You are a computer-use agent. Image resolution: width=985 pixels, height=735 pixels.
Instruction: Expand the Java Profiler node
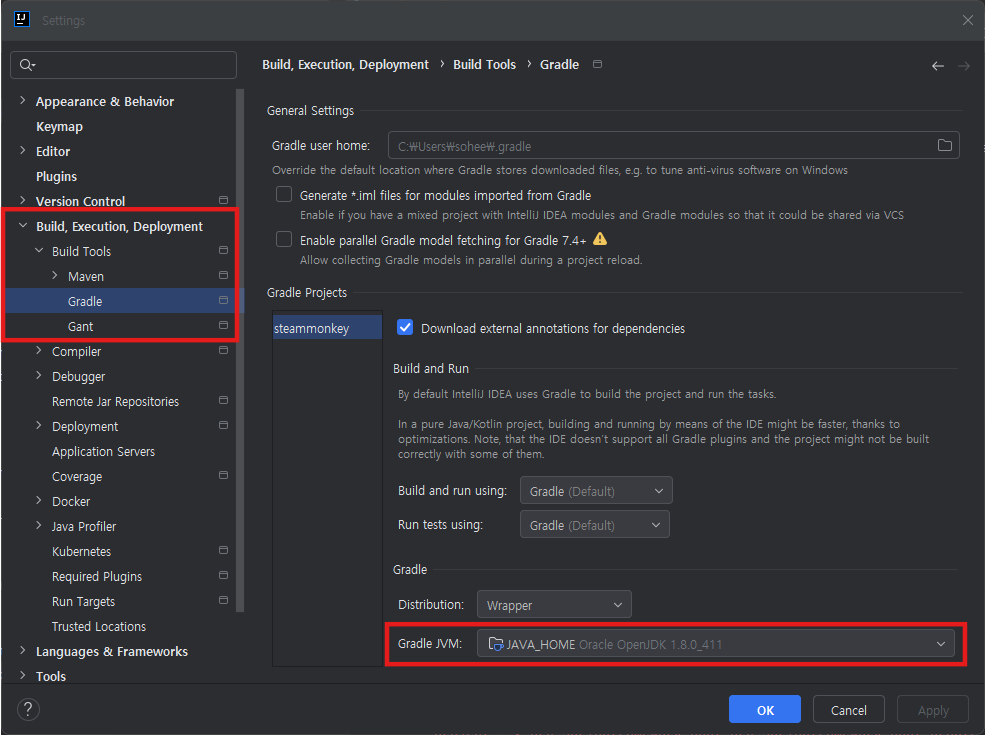click(39, 525)
